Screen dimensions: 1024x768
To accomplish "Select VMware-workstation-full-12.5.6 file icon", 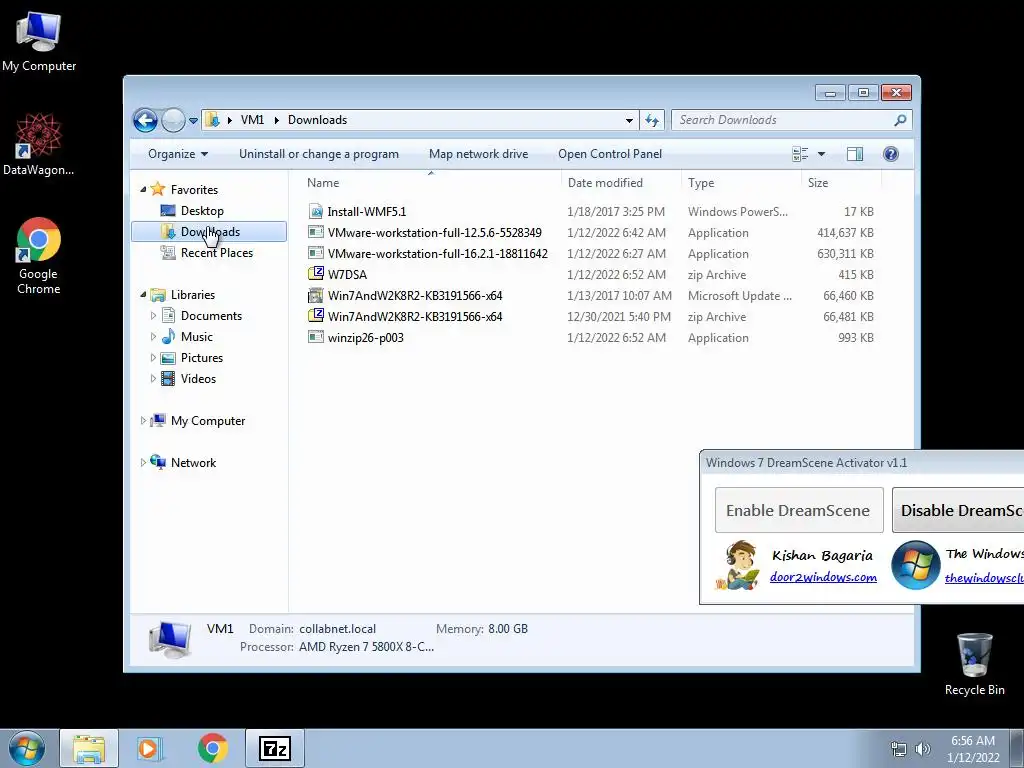I will pyautogui.click(x=316, y=232).
